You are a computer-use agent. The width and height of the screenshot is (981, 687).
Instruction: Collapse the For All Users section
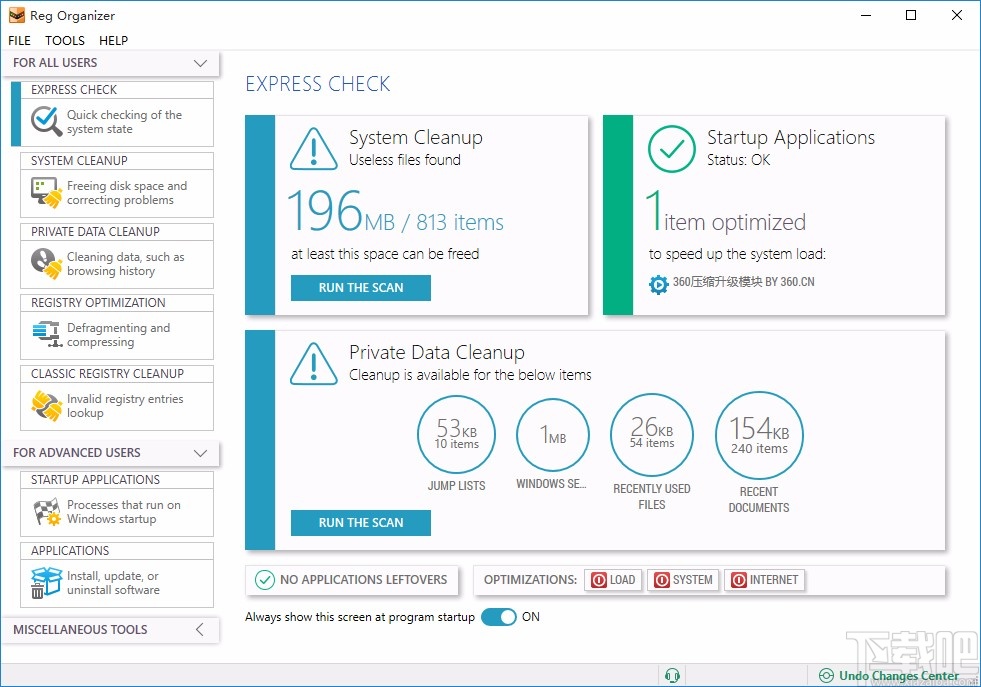point(200,63)
